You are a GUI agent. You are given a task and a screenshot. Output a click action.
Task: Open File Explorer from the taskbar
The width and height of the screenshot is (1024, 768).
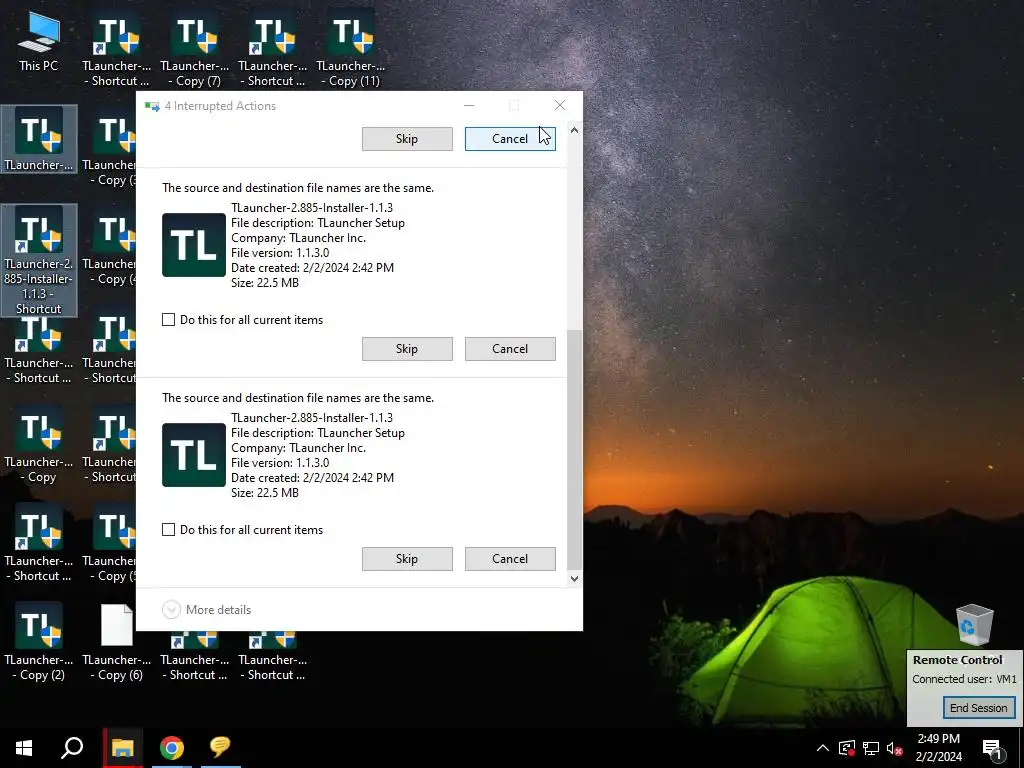pyautogui.click(x=122, y=748)
